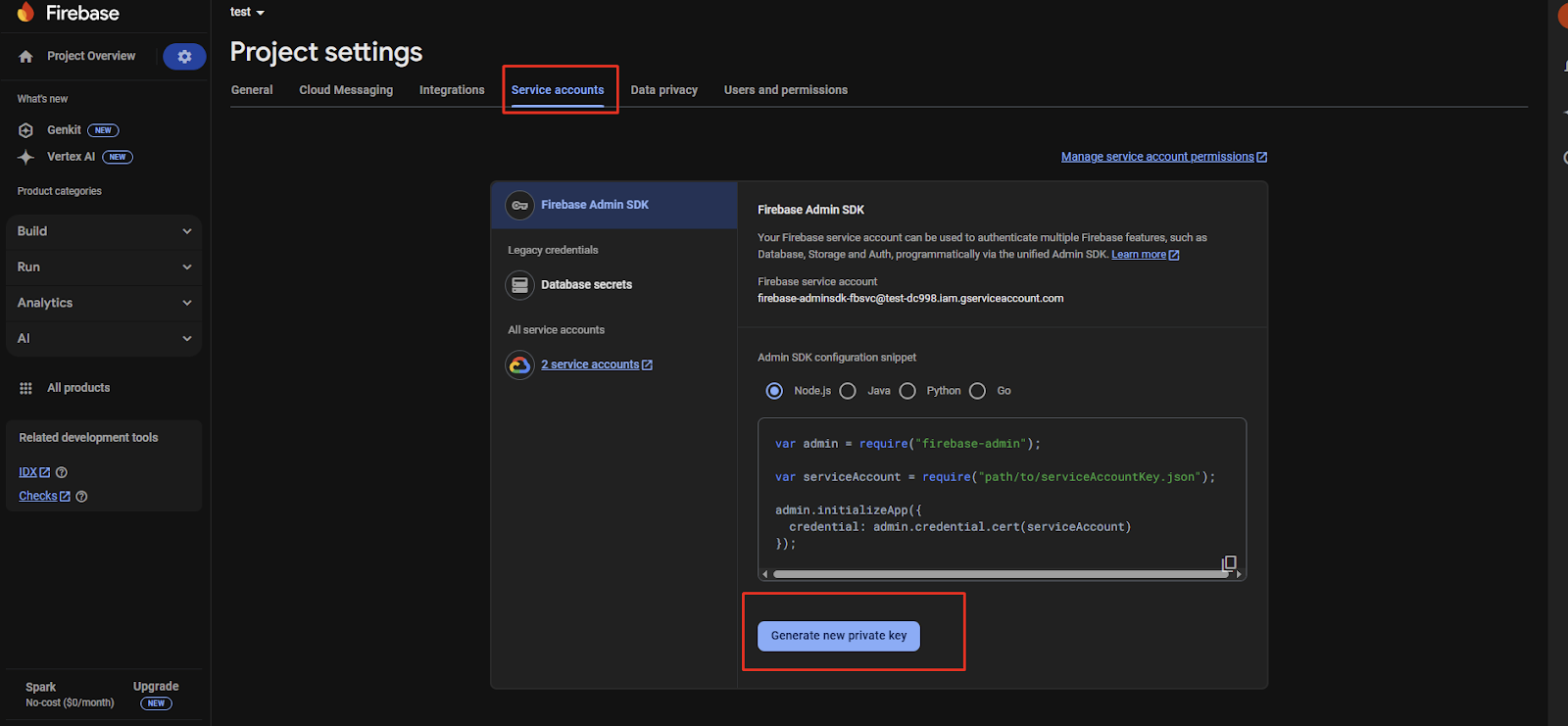The width and height of the screenshot is (1568, 726).
Task: Click the right arrow of snippet scrollbar
Action: click(x=1239, y=574)
